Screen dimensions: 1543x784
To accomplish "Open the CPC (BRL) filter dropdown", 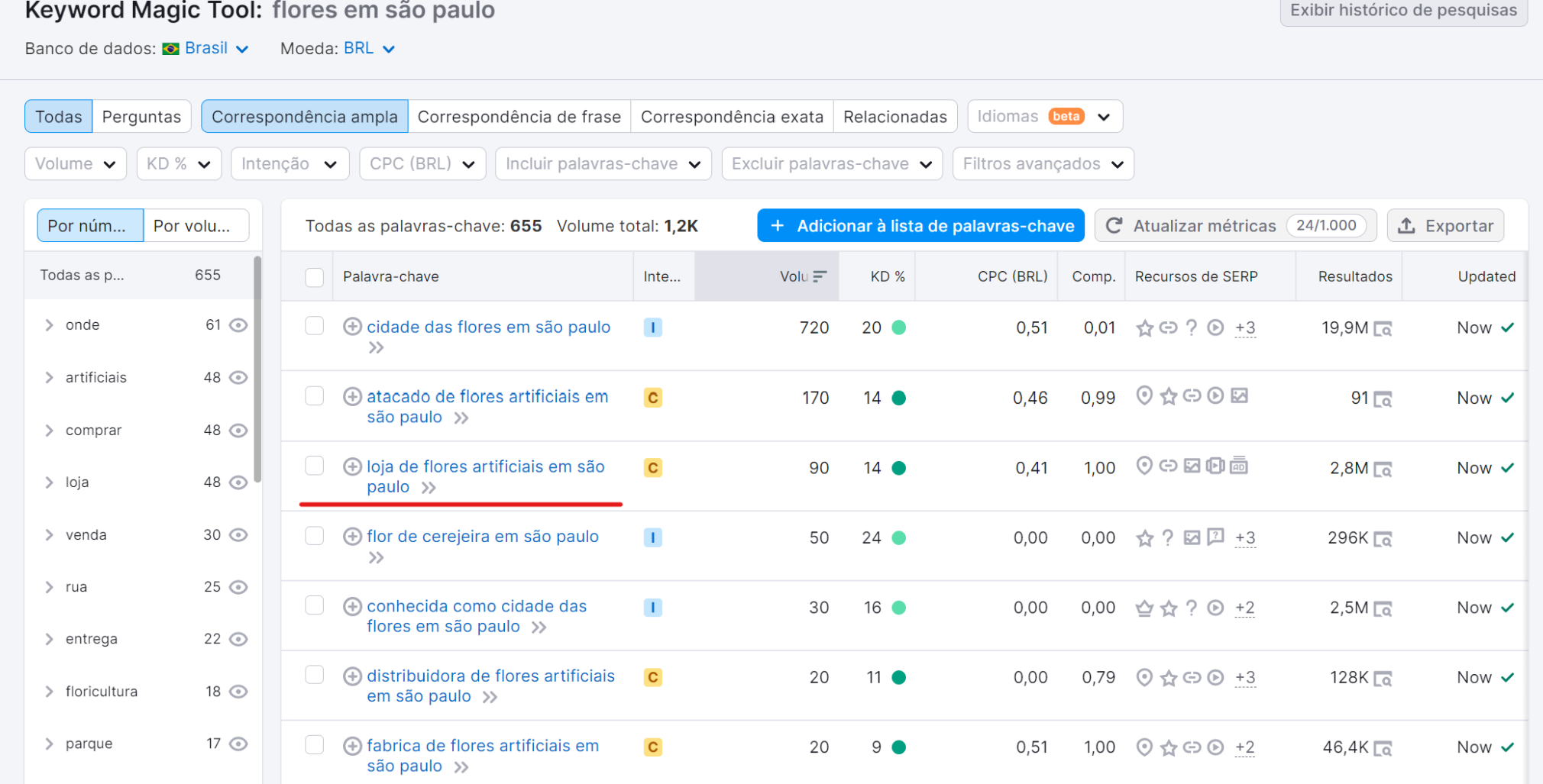I will pos(422,164).
